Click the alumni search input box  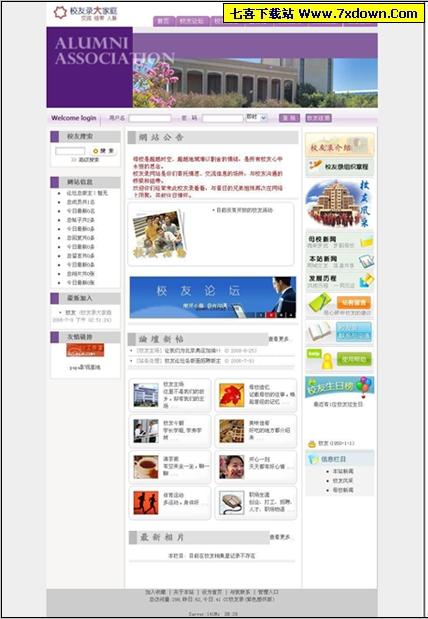pyautogui.click(x=70, y=151)
